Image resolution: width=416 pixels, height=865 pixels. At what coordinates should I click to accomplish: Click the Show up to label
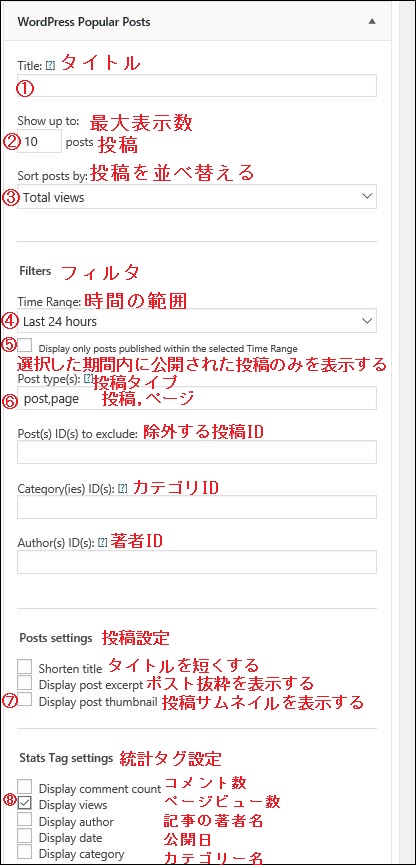click(48, 121)
